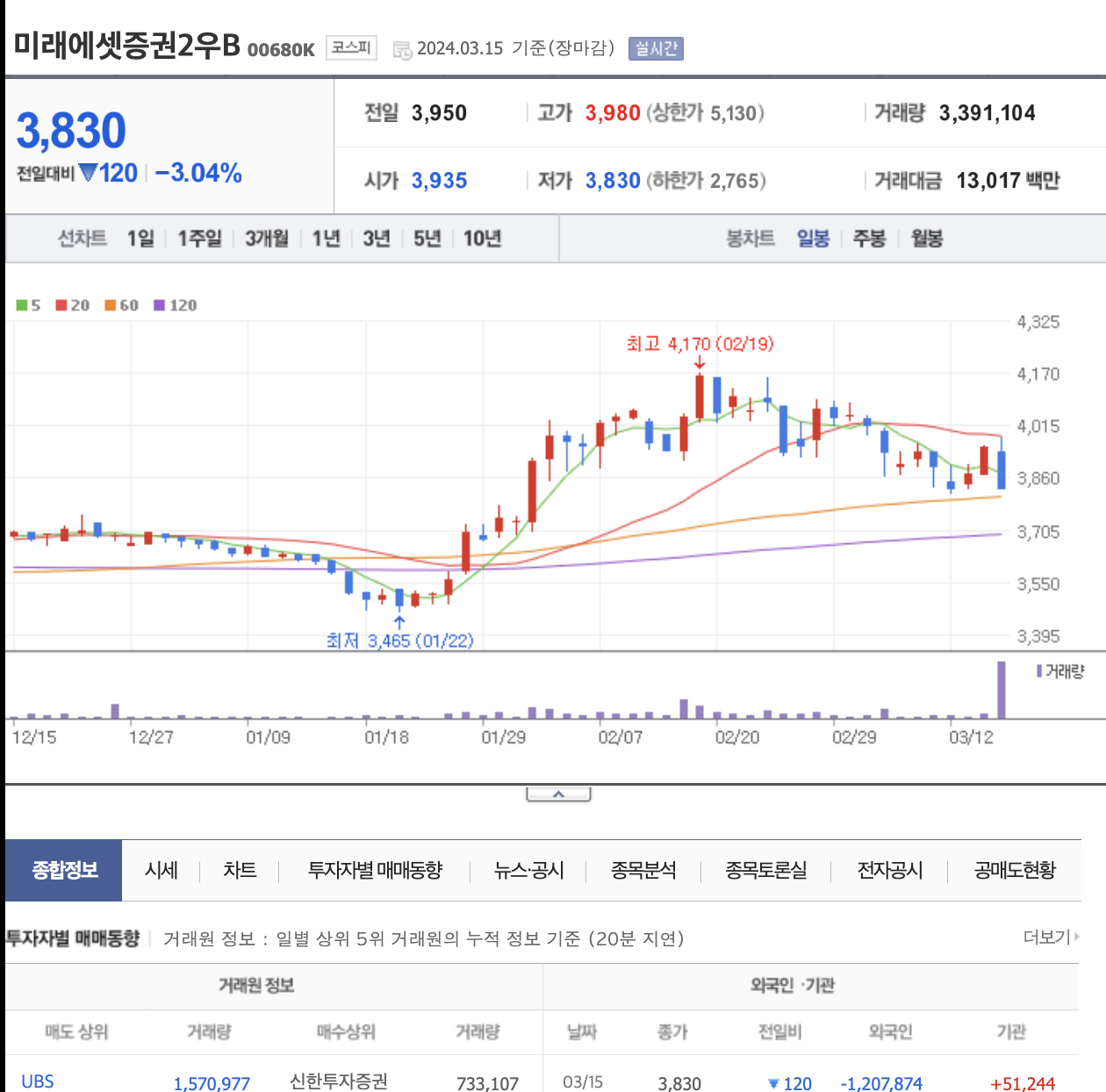Open the 투자자별 매매동향 tab
Viewport: 1106px width, 1092px height.
pyautogui.click(x=375, y=870)
